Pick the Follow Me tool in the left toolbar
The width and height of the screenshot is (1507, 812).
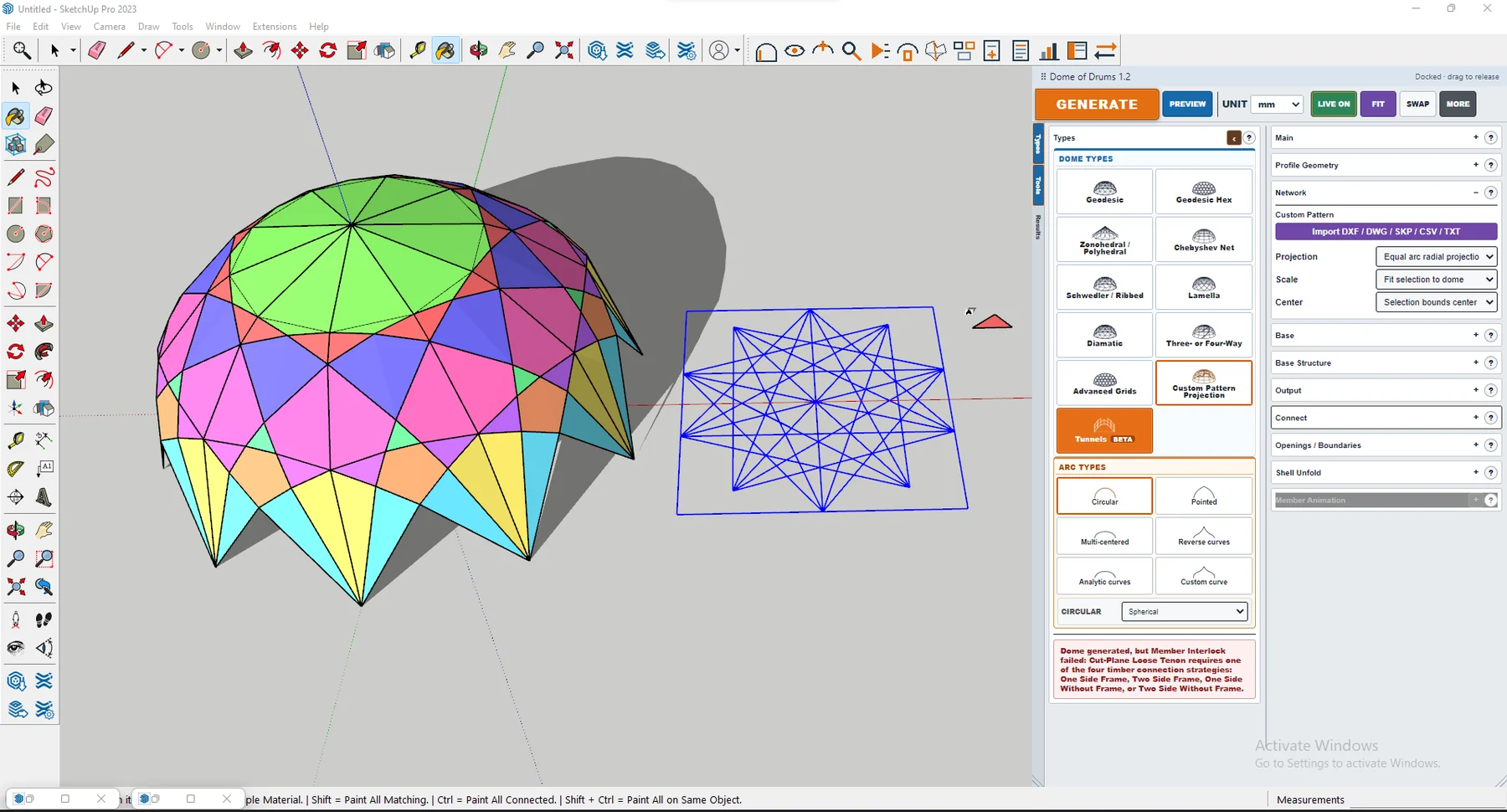coord(44,352)
